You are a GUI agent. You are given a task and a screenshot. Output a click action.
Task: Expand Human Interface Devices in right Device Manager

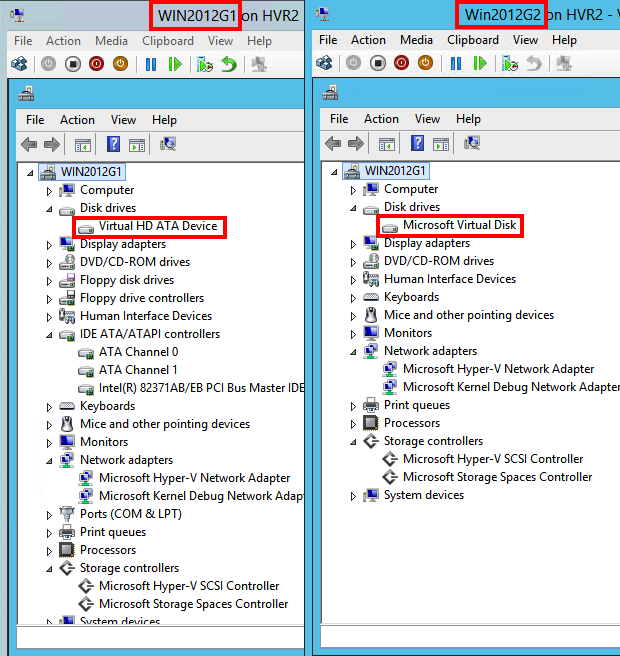354,280
